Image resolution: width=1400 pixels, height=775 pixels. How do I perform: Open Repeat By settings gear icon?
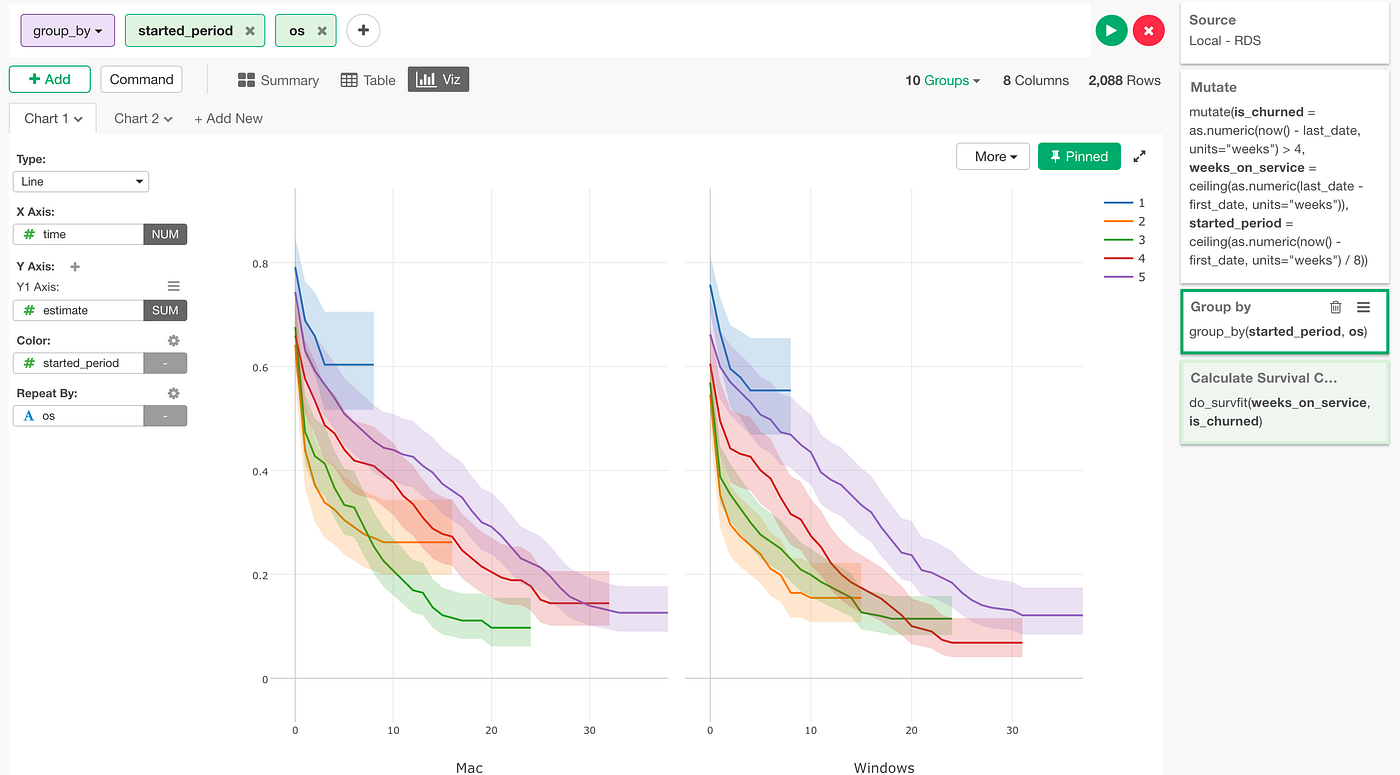(x=172, y=393)
